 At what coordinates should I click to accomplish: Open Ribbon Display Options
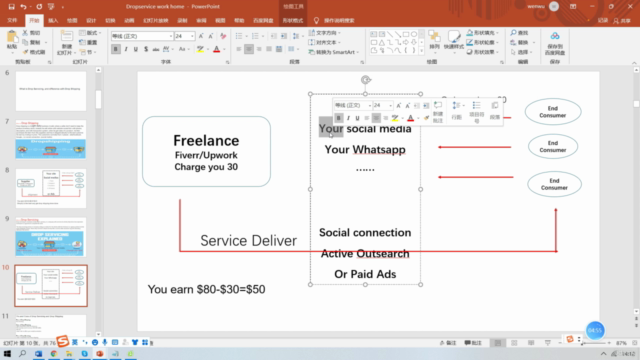573,7
